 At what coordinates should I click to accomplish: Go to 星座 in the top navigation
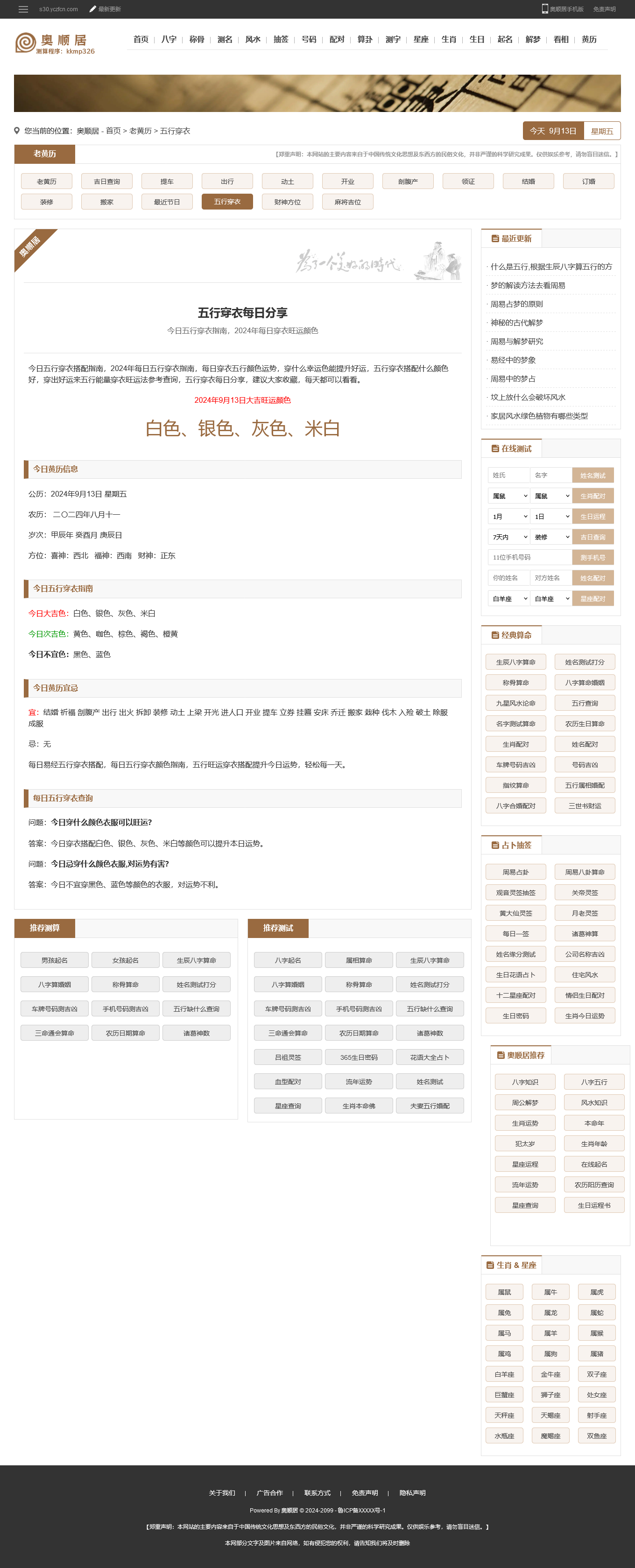point(421,40)
